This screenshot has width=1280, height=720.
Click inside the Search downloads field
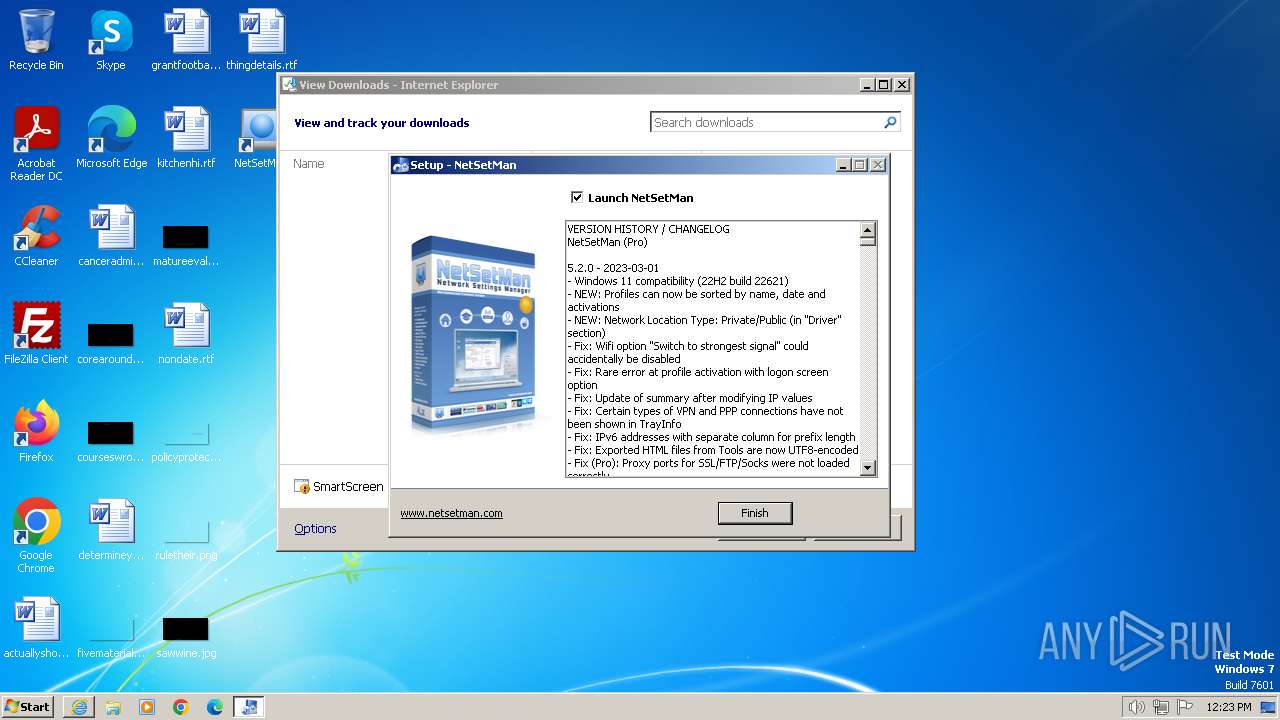pos(765,122)
